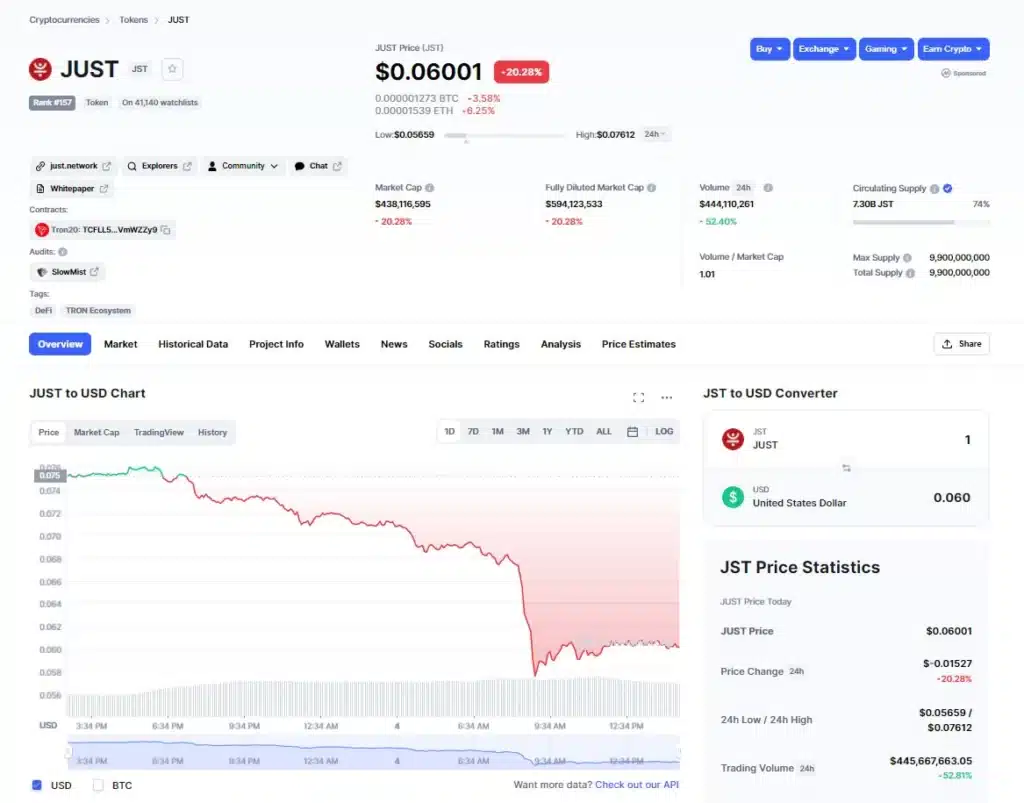Open the chart more options menu
Viewport: 1024px width, 803px height.
point(666,398)
